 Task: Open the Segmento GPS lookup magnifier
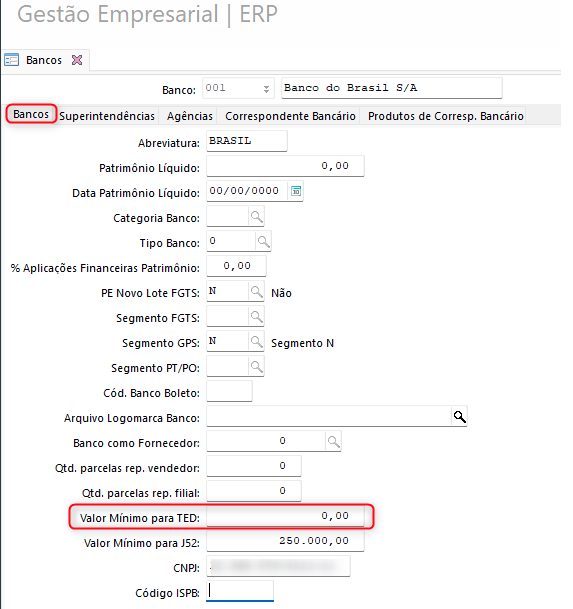[256, 341]
